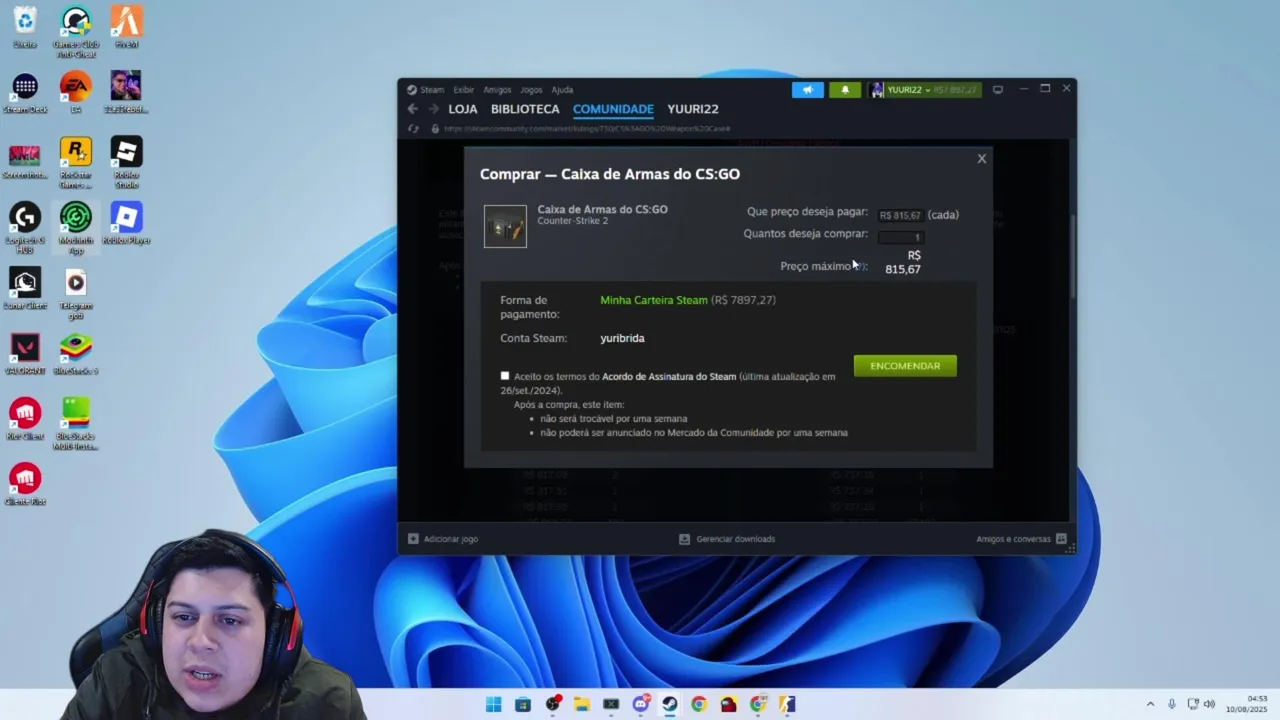This screenshot has height=720, width=1280.
Task: Open Gerenciar downloads
Action: pyautogui.click(x=727, y=539)
